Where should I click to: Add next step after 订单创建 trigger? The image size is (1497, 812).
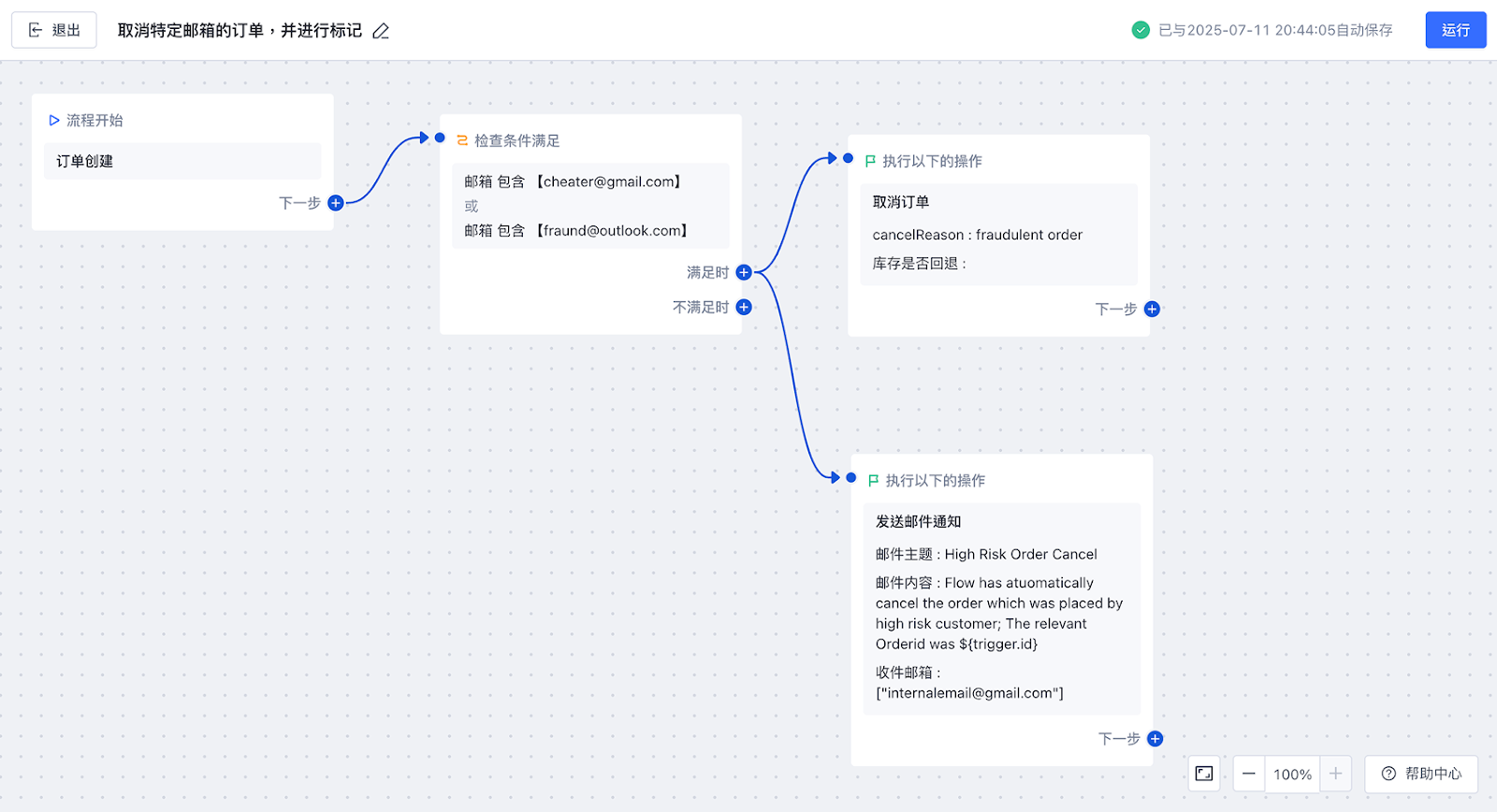pos(336,203)
